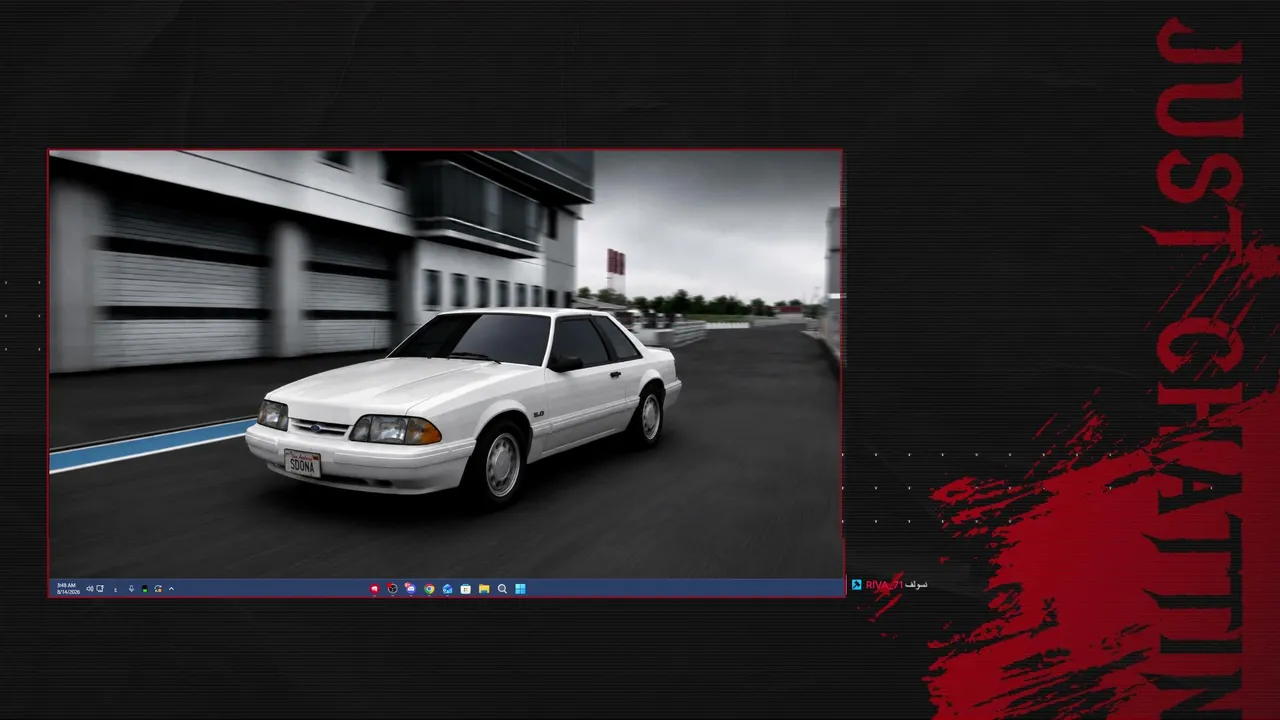Open the Windows Start menu
The image size is (1280, 720).
[x=520, y=589]
